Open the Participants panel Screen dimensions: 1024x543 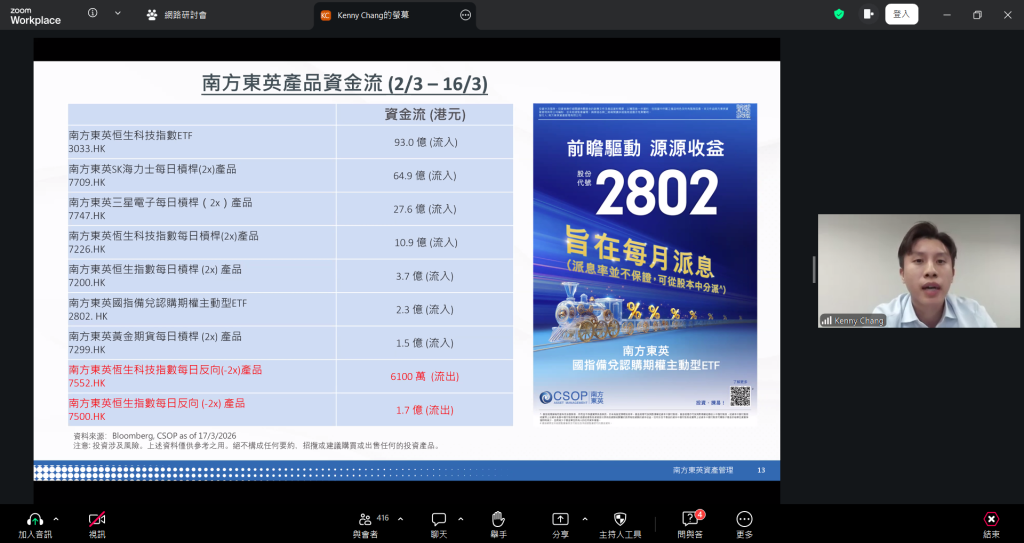coord(366,519)
